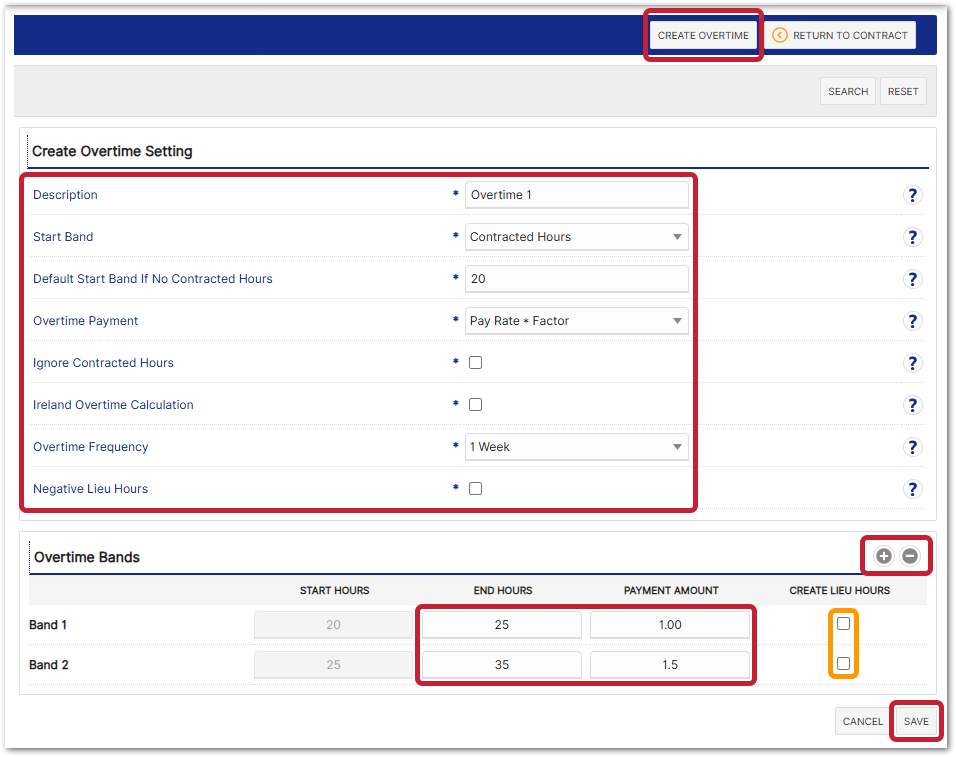The height and width of the screenshot is (757, 956).
Task: Click the Create Overtime button
Action: [x=703, y=35]
